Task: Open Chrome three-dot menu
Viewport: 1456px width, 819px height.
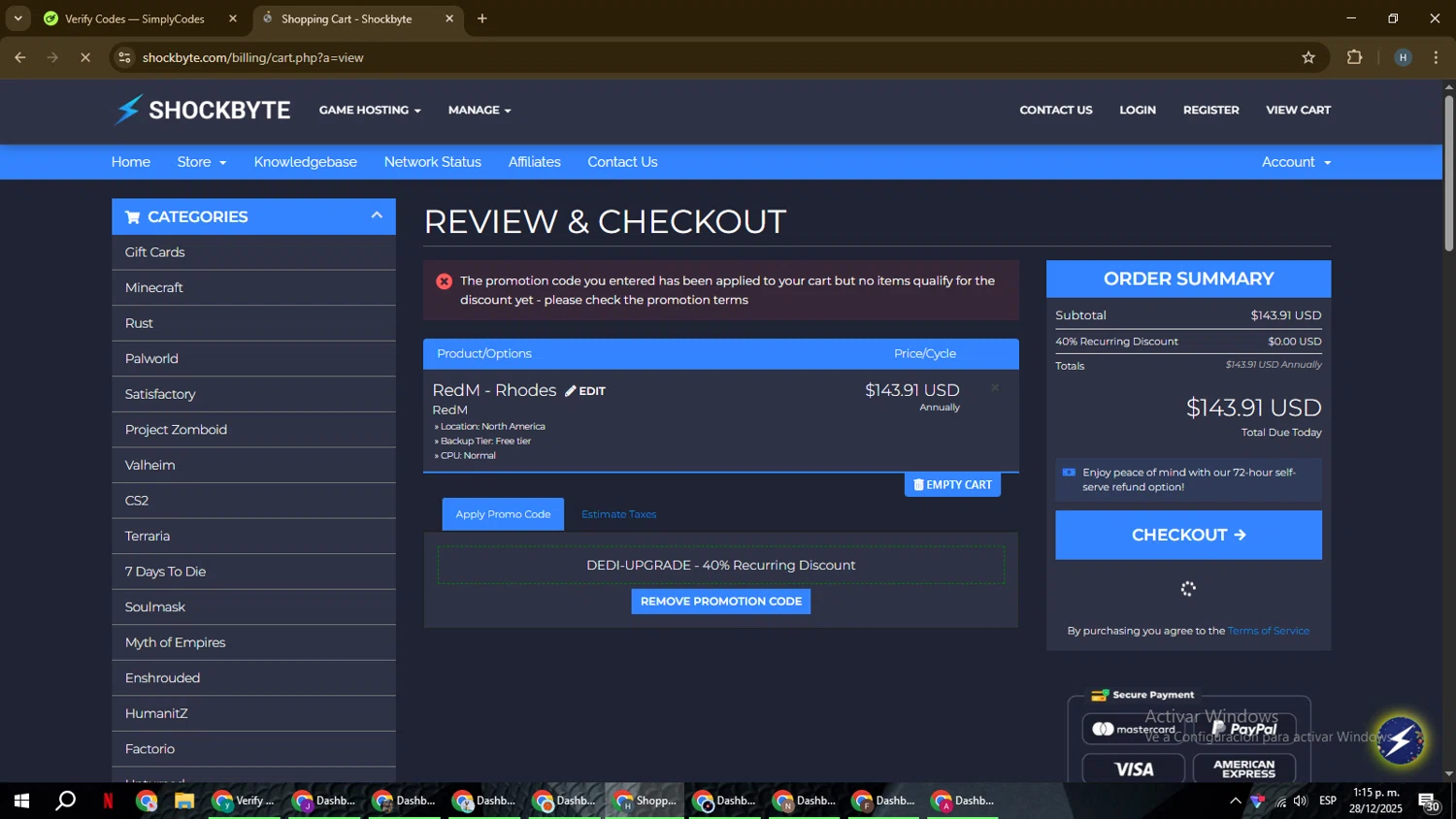Action: (x=1436, y=57)
